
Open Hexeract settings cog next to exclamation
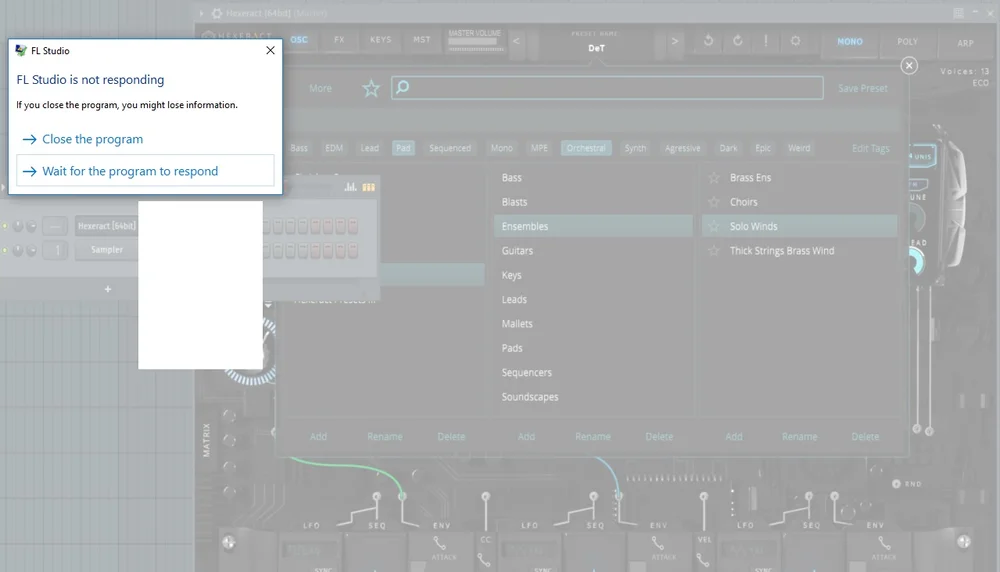pos(795,41)
